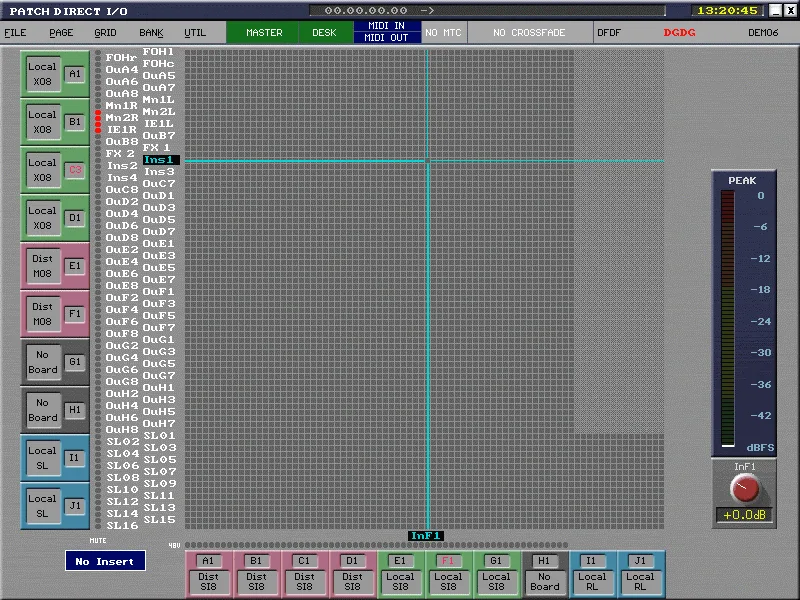Toggle mute dot beside Mn2R output

pyautogui.click(x=98, y=118)
